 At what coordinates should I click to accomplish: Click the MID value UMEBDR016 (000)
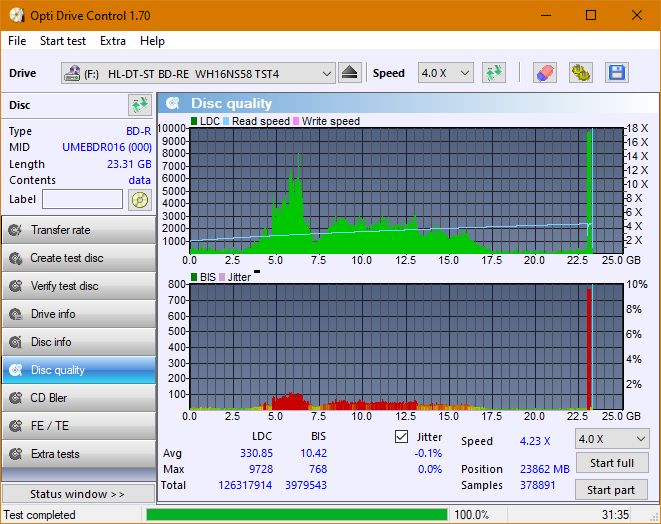(107, 147)
